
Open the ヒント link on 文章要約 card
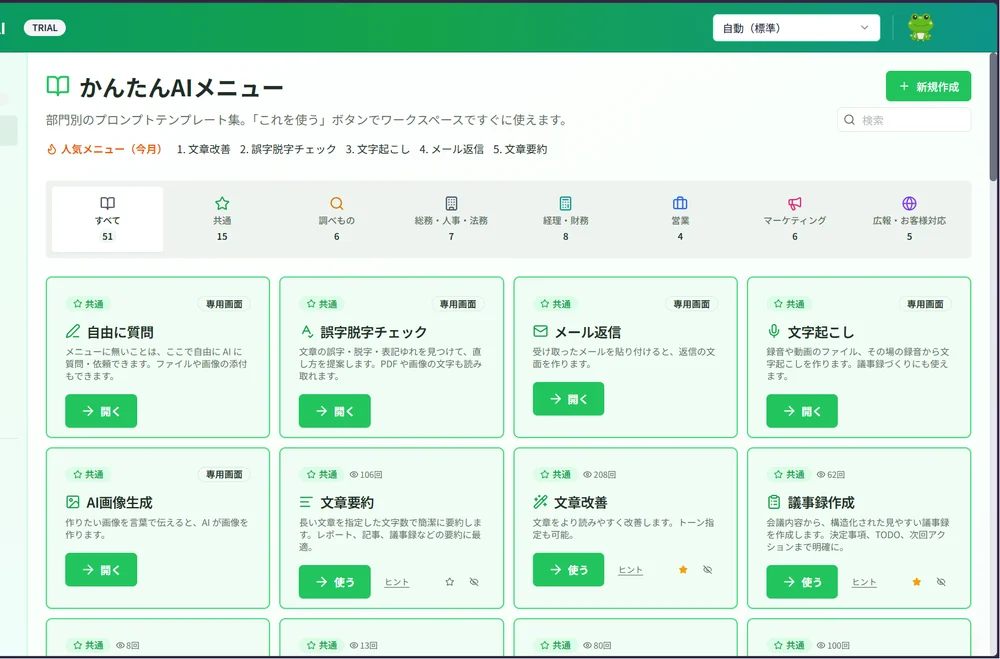pyautogui.click(x=397, y=582)
